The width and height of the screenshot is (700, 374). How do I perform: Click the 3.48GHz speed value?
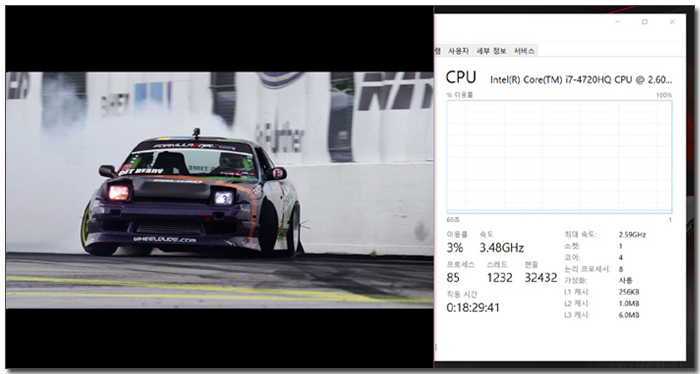[x=502, y=248]
